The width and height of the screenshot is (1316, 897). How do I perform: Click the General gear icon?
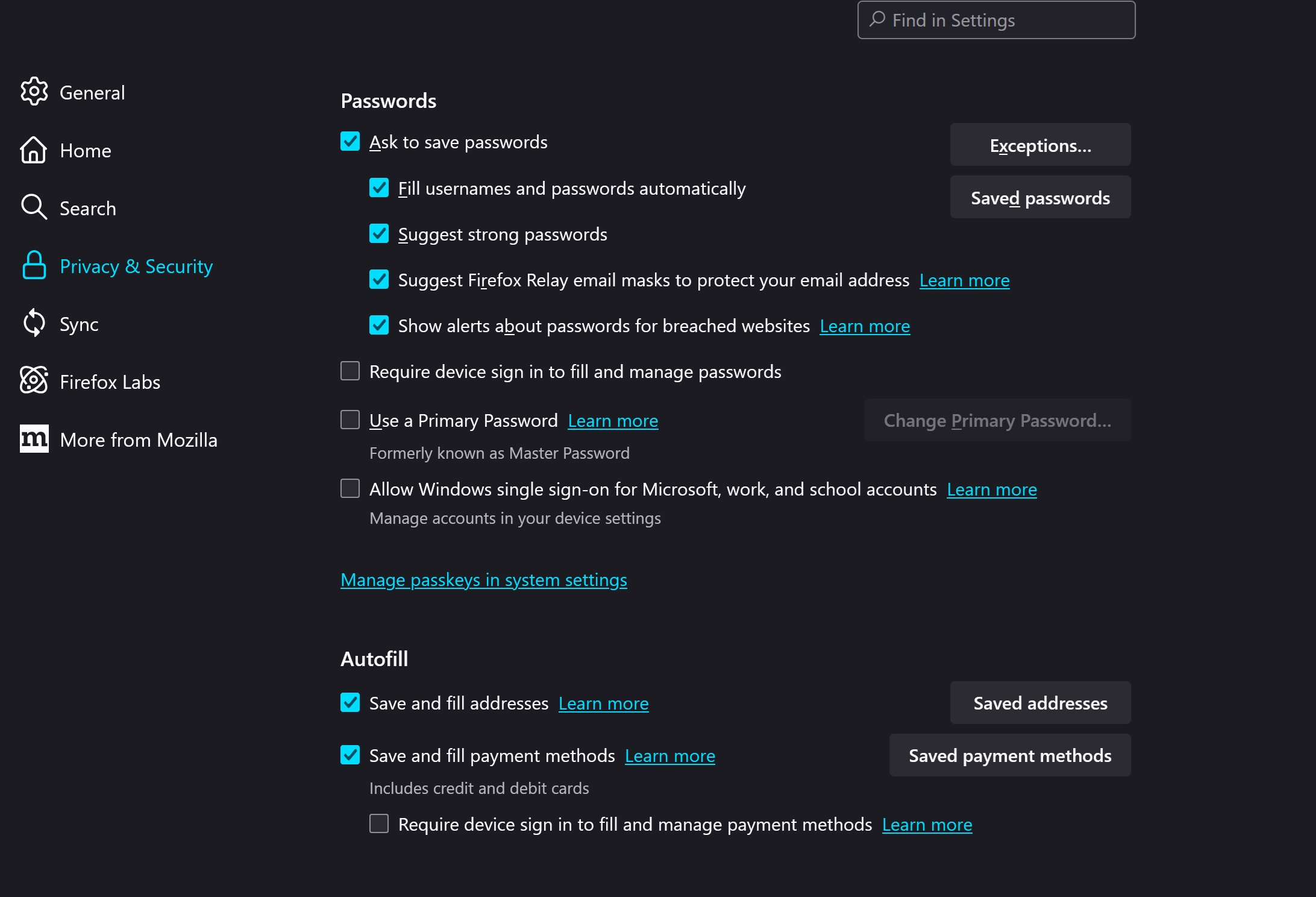click(34, 92)
